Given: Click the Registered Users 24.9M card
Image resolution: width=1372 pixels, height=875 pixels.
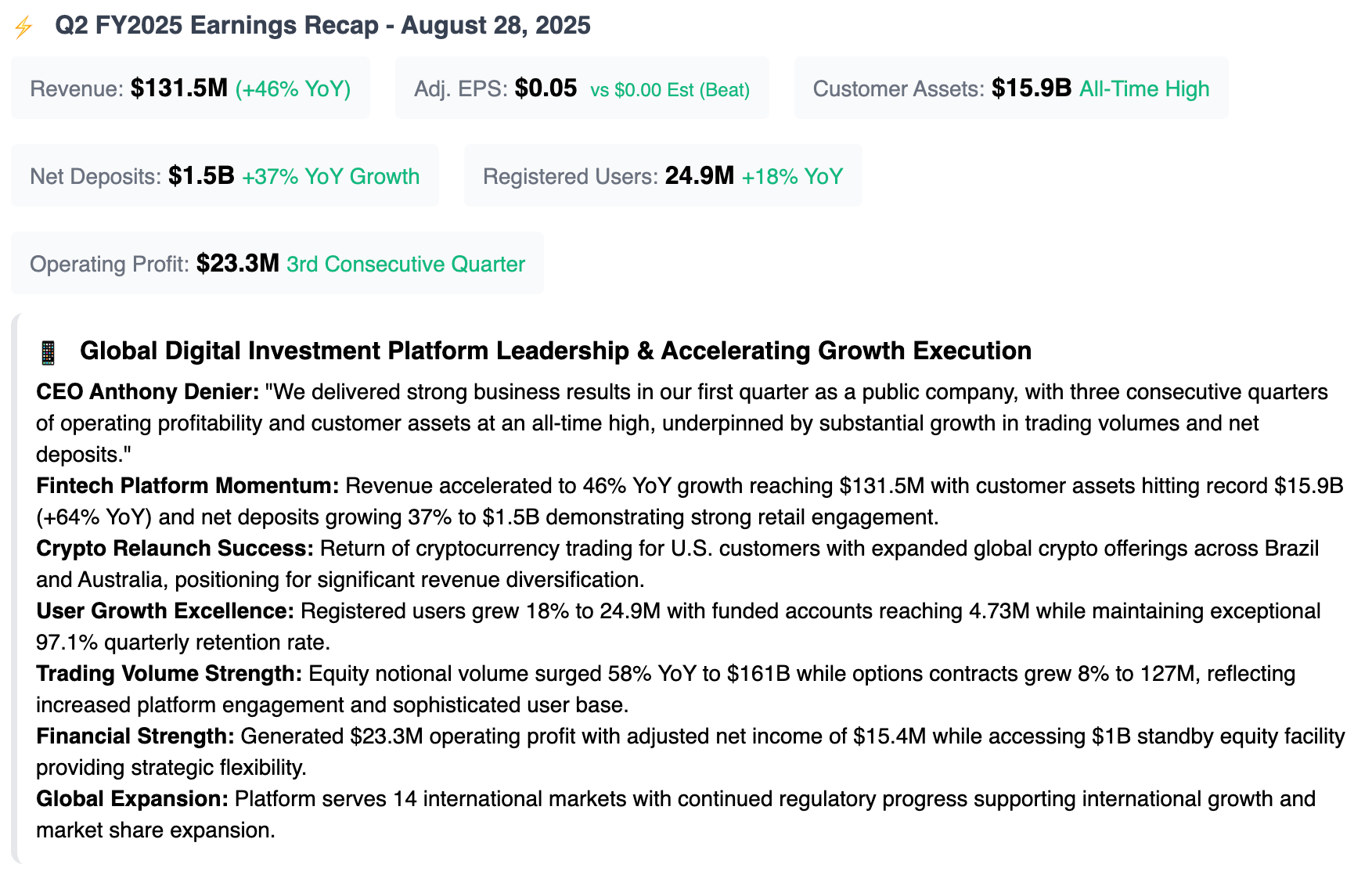Looking at the screenshot, I should (663, 175).
